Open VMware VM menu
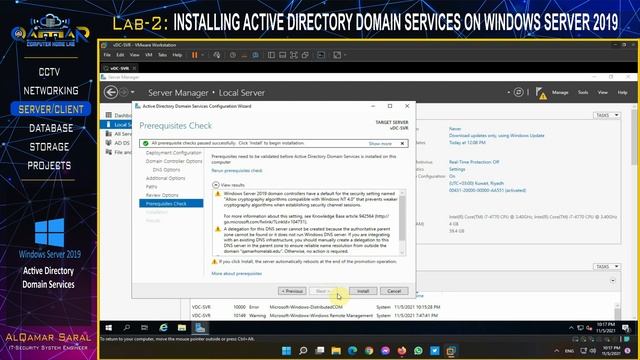 pyautogui.click(x=149, y=55)
